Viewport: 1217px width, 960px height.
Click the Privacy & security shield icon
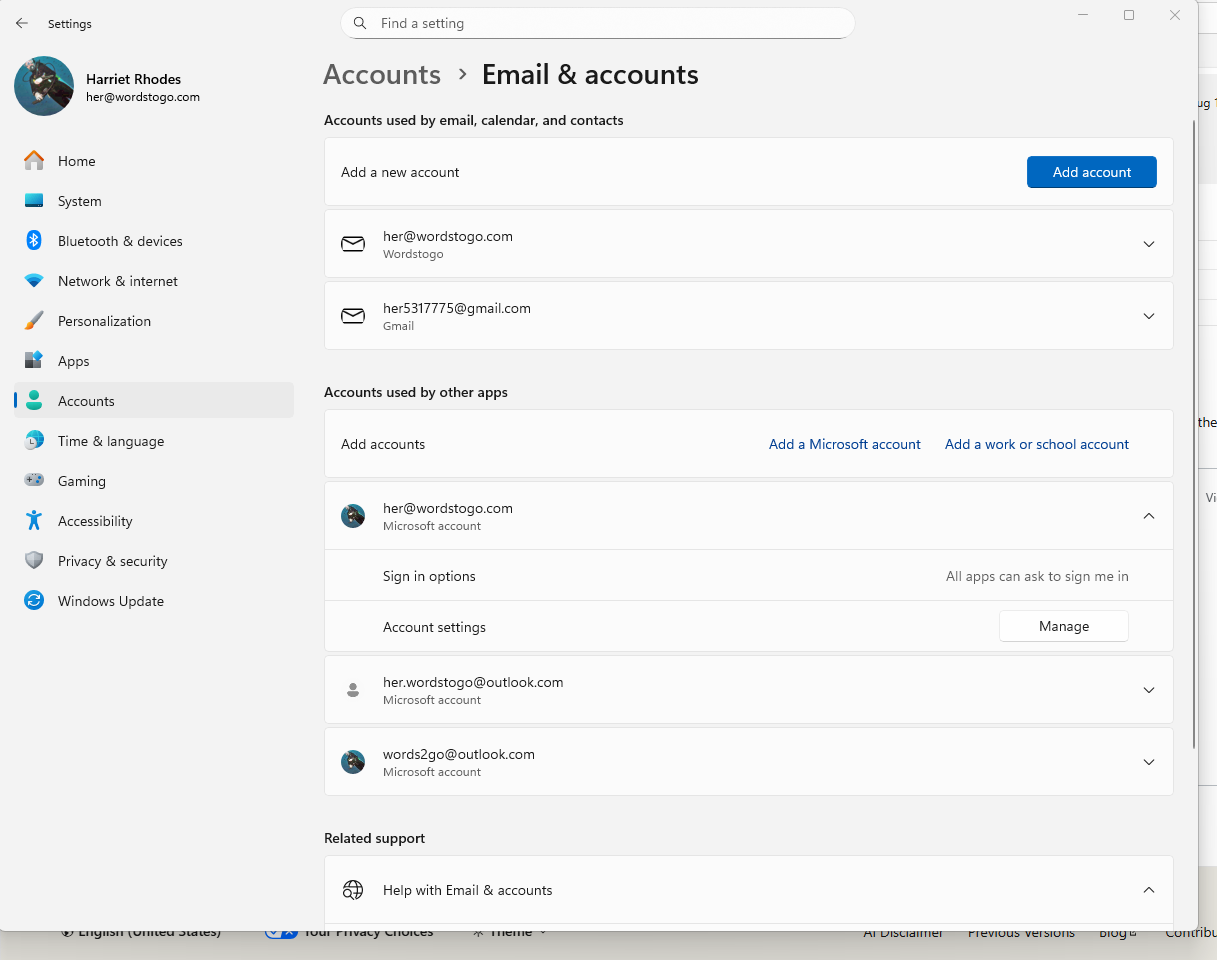point(34,561)
